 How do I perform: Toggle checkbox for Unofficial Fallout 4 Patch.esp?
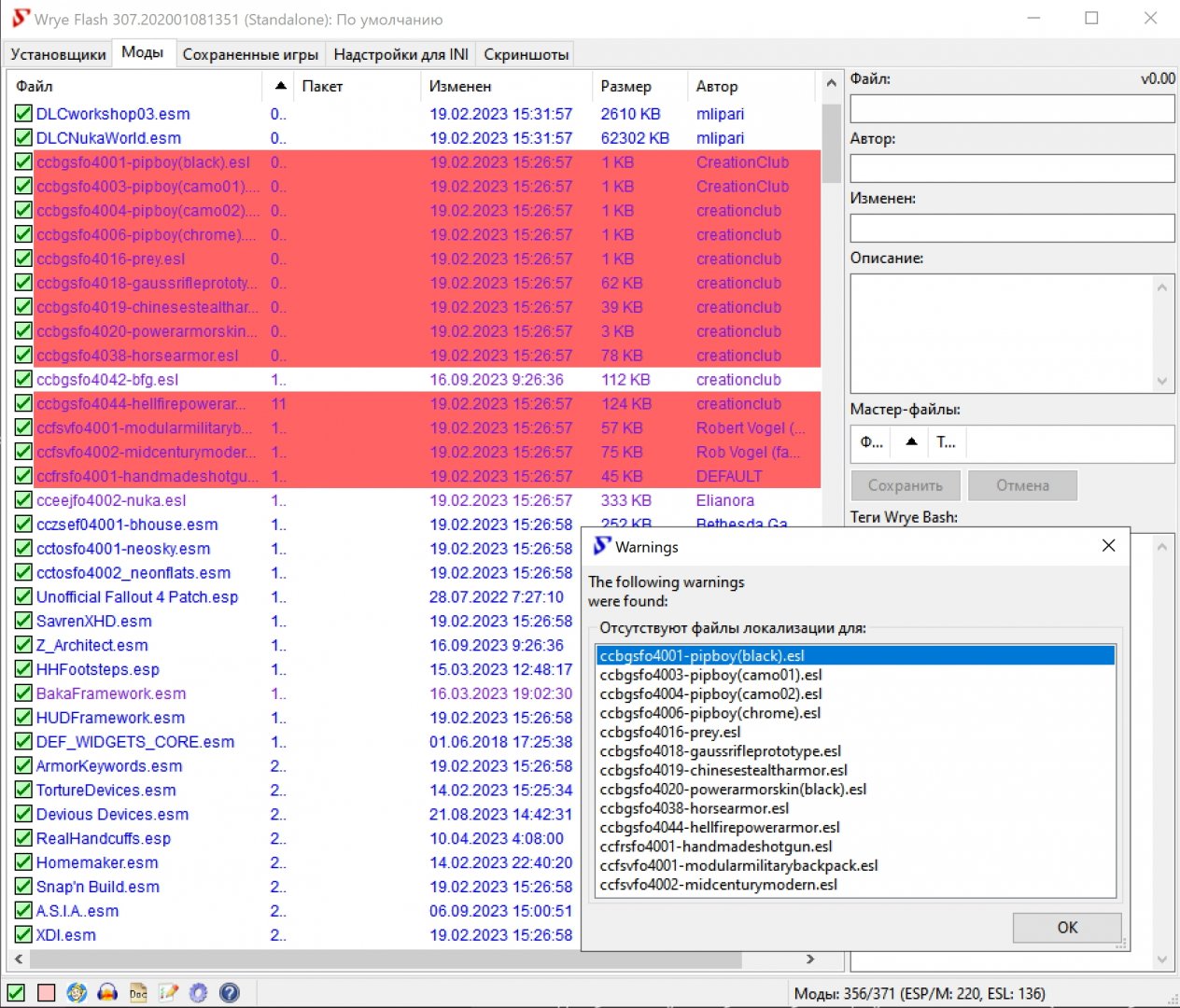pyautogui.click(x=23, y=597)
